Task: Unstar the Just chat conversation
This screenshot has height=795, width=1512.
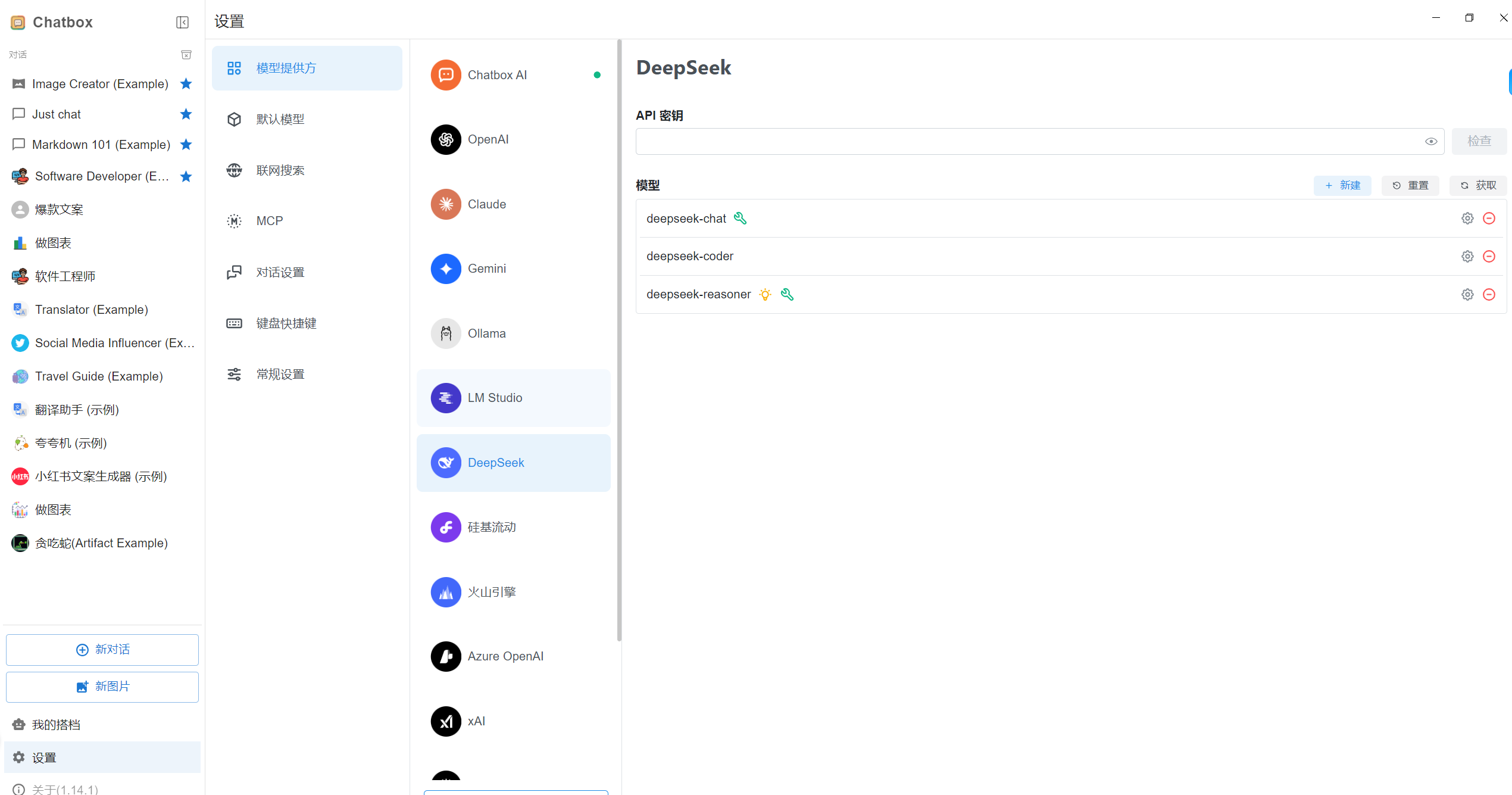Action: [x=186, y=114]
